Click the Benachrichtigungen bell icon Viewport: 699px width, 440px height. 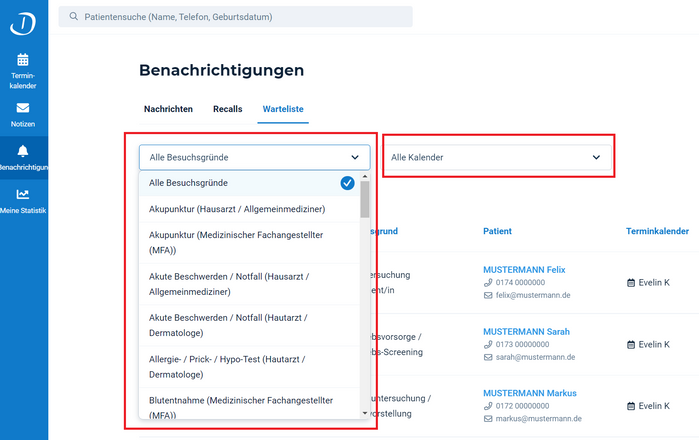click(x=23, y=151)
